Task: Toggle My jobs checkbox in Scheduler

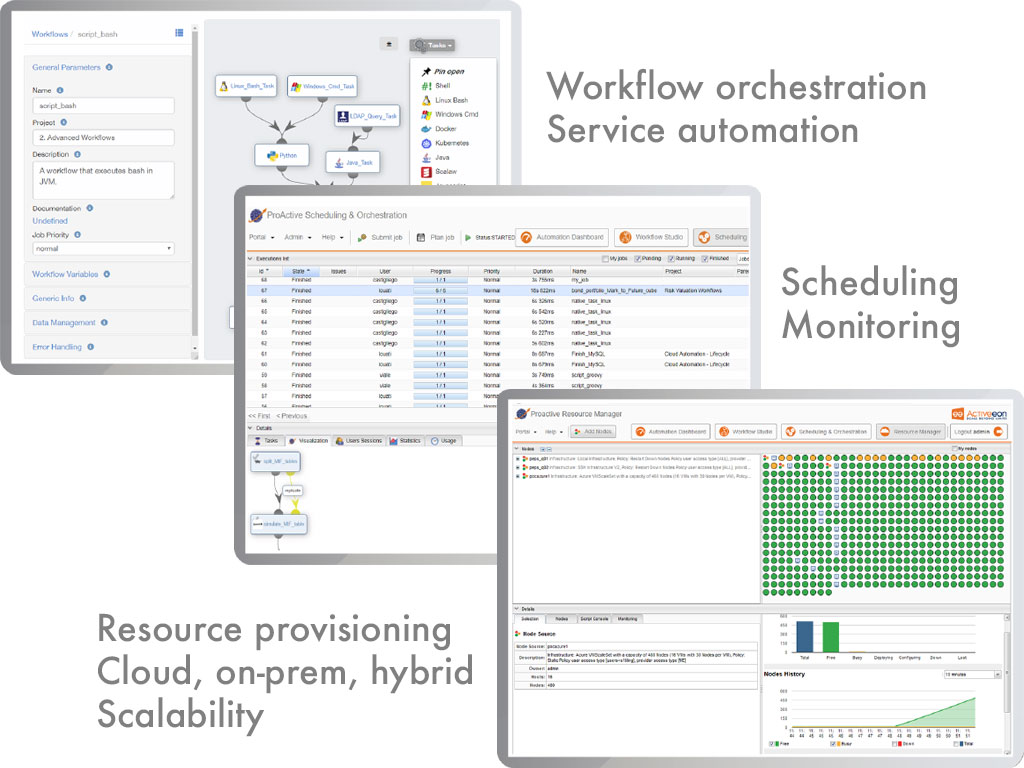Action: coord(605,259)
